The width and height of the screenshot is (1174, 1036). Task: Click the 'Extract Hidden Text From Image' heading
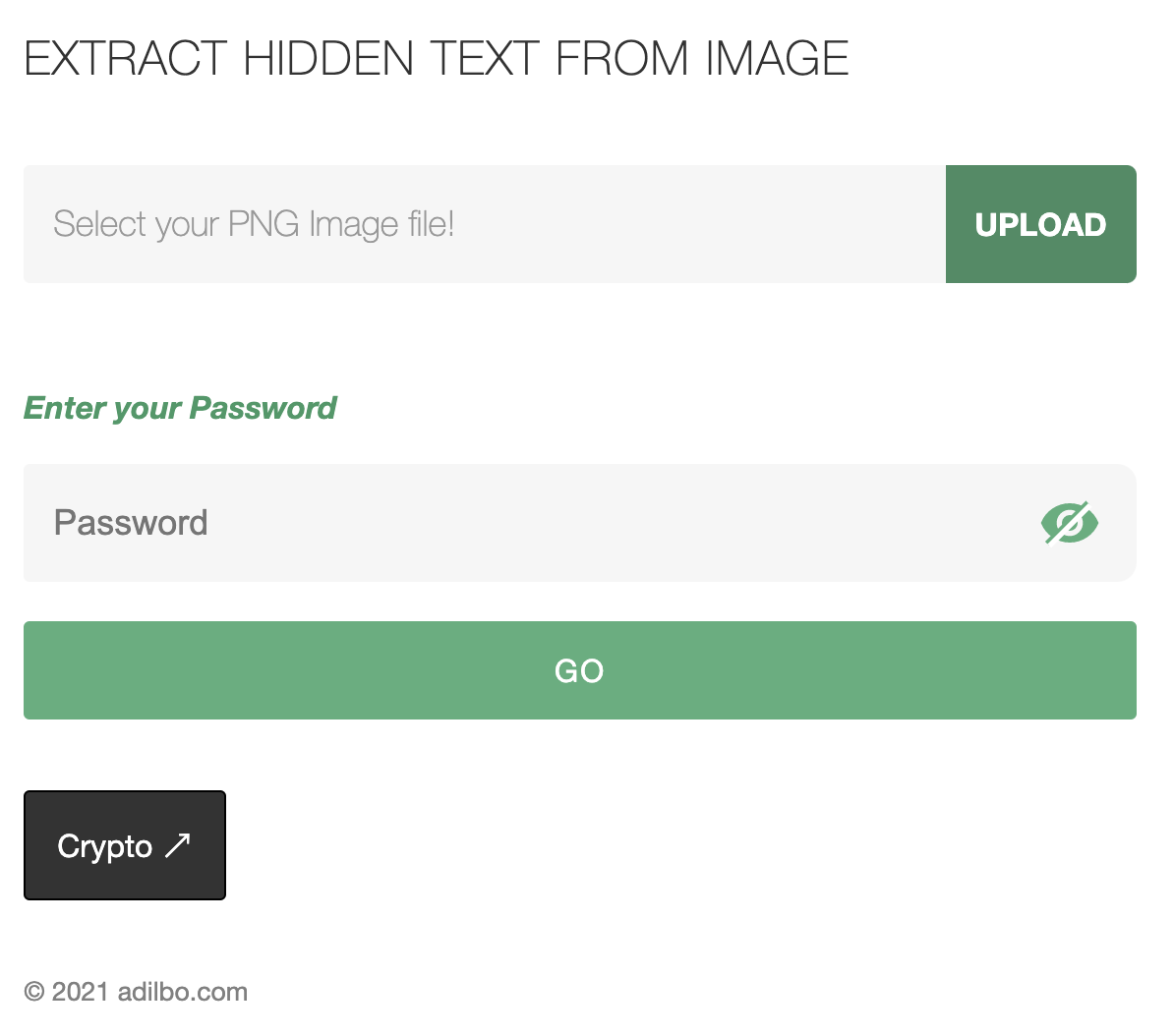tap(437, 59)
